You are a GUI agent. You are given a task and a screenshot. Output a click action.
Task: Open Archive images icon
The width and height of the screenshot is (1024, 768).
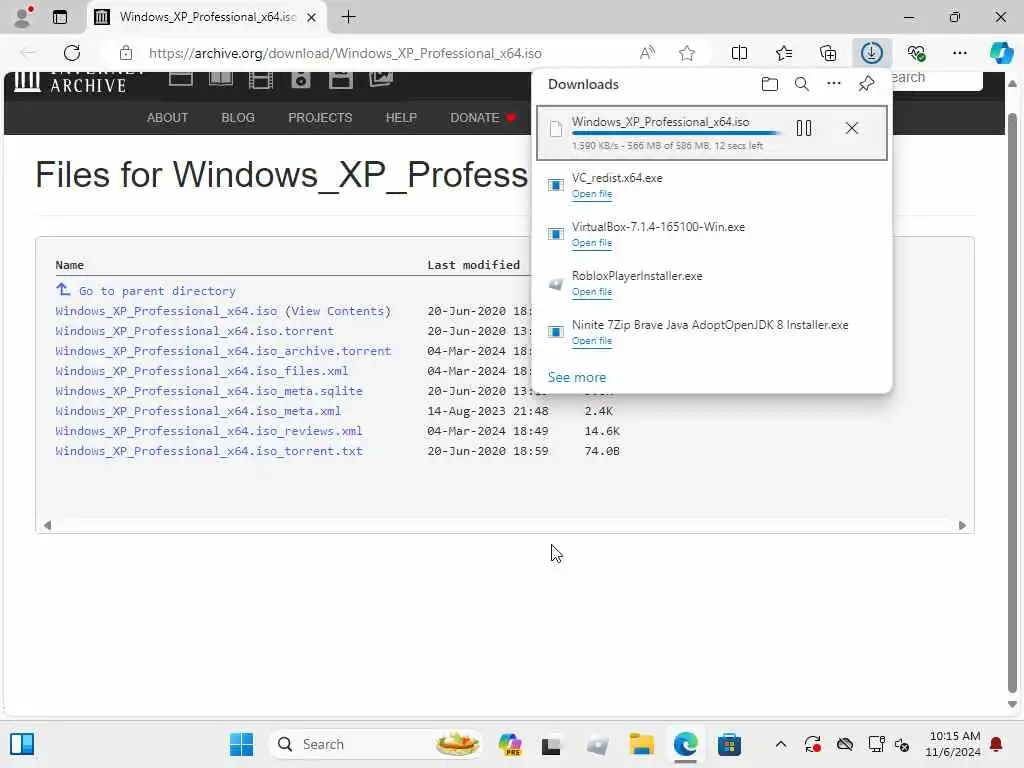pos(381,80)
